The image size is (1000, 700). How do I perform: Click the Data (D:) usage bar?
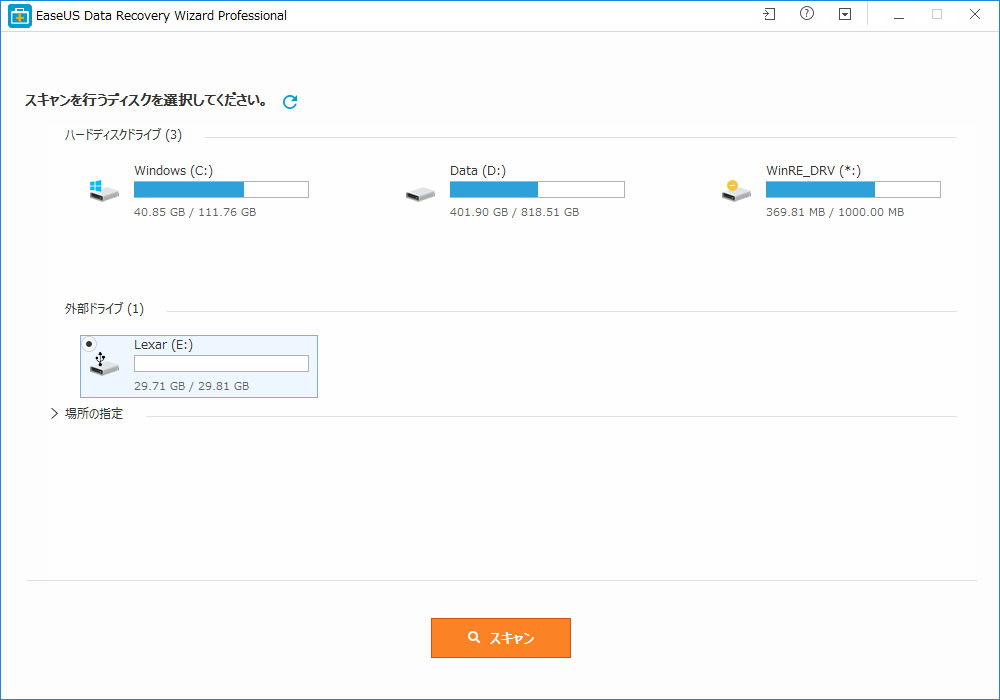[x=537, y=189]
